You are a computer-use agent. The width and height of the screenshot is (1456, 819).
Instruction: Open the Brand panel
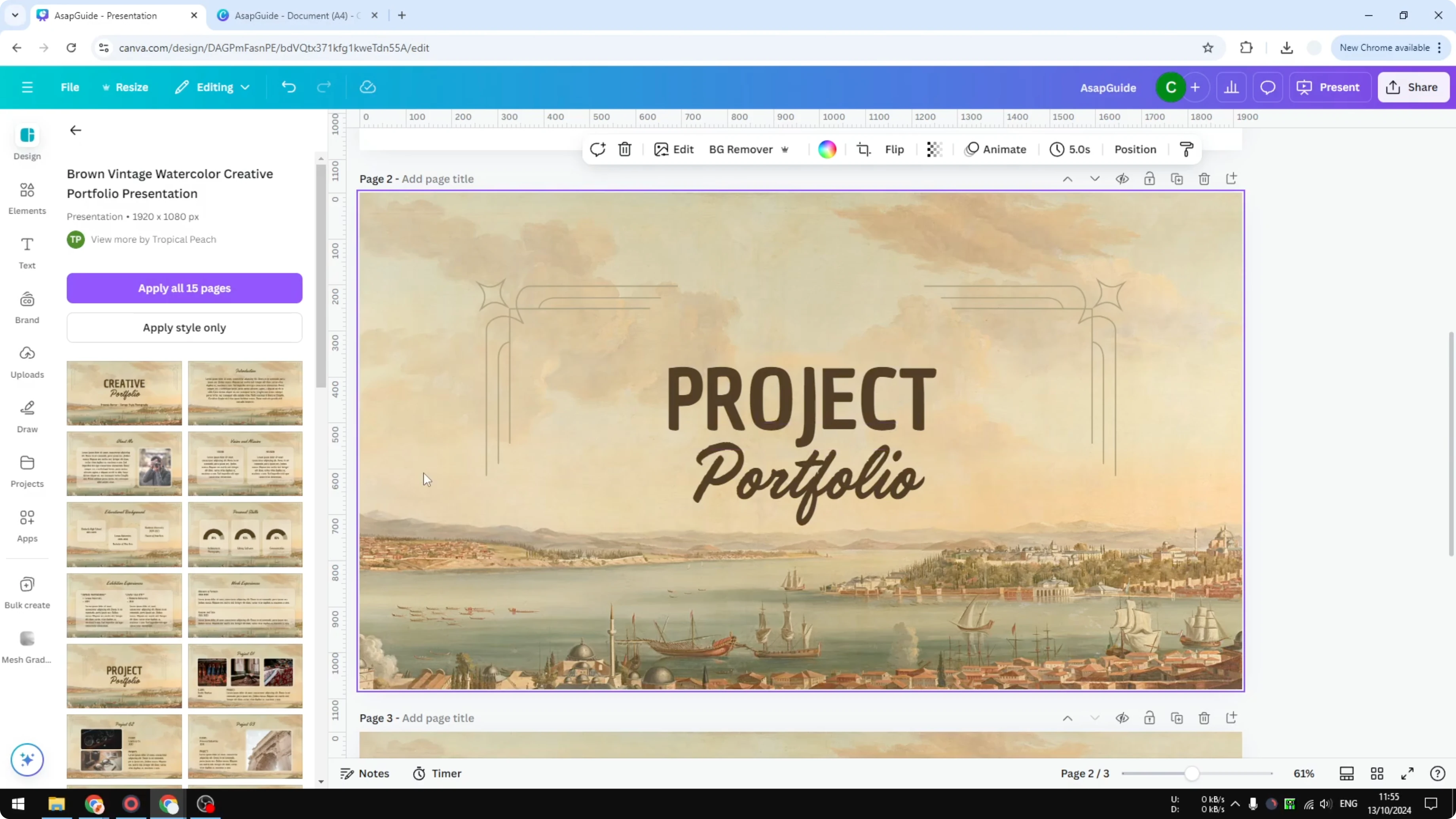click(x=27, y=307)
